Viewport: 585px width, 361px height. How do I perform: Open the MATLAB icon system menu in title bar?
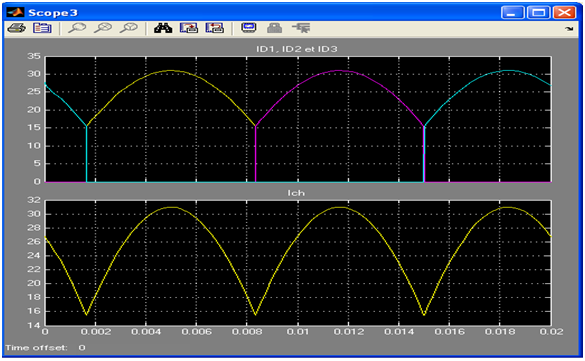pos(15,12)
